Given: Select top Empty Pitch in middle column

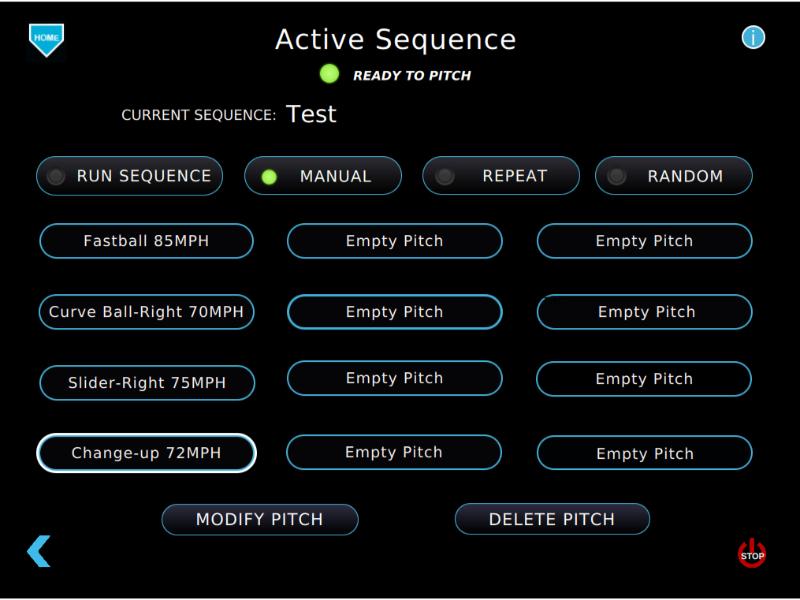Looking at the screenshot, I should [394, 241].
